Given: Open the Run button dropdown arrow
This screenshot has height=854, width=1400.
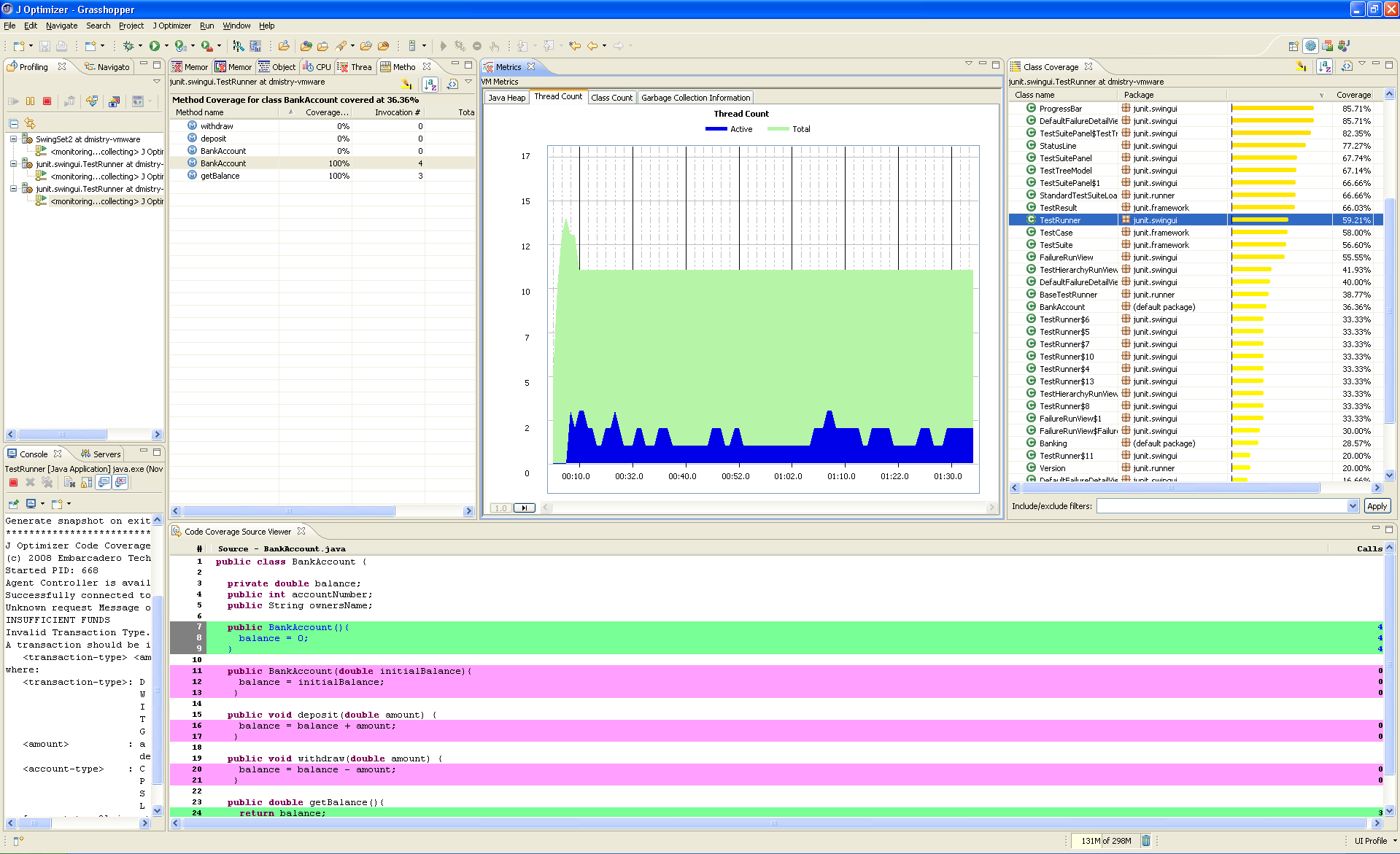Looking at the screenshot, I should point(166,46).
